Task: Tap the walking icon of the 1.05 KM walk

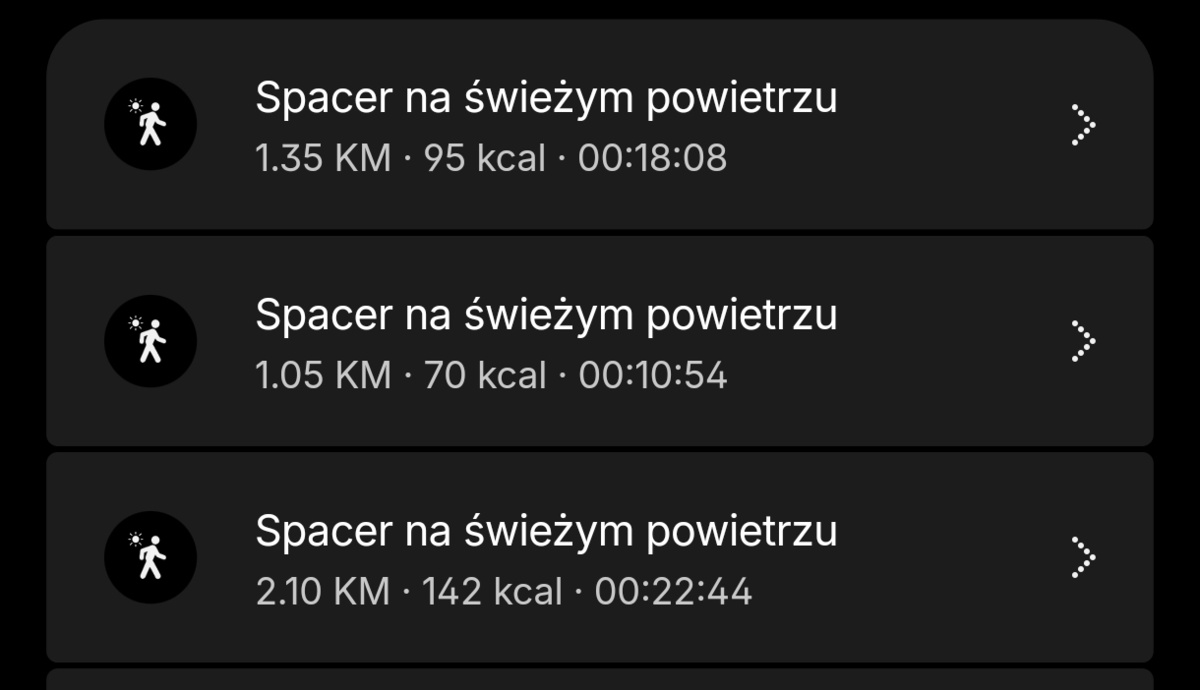Action: click(150, 341)
